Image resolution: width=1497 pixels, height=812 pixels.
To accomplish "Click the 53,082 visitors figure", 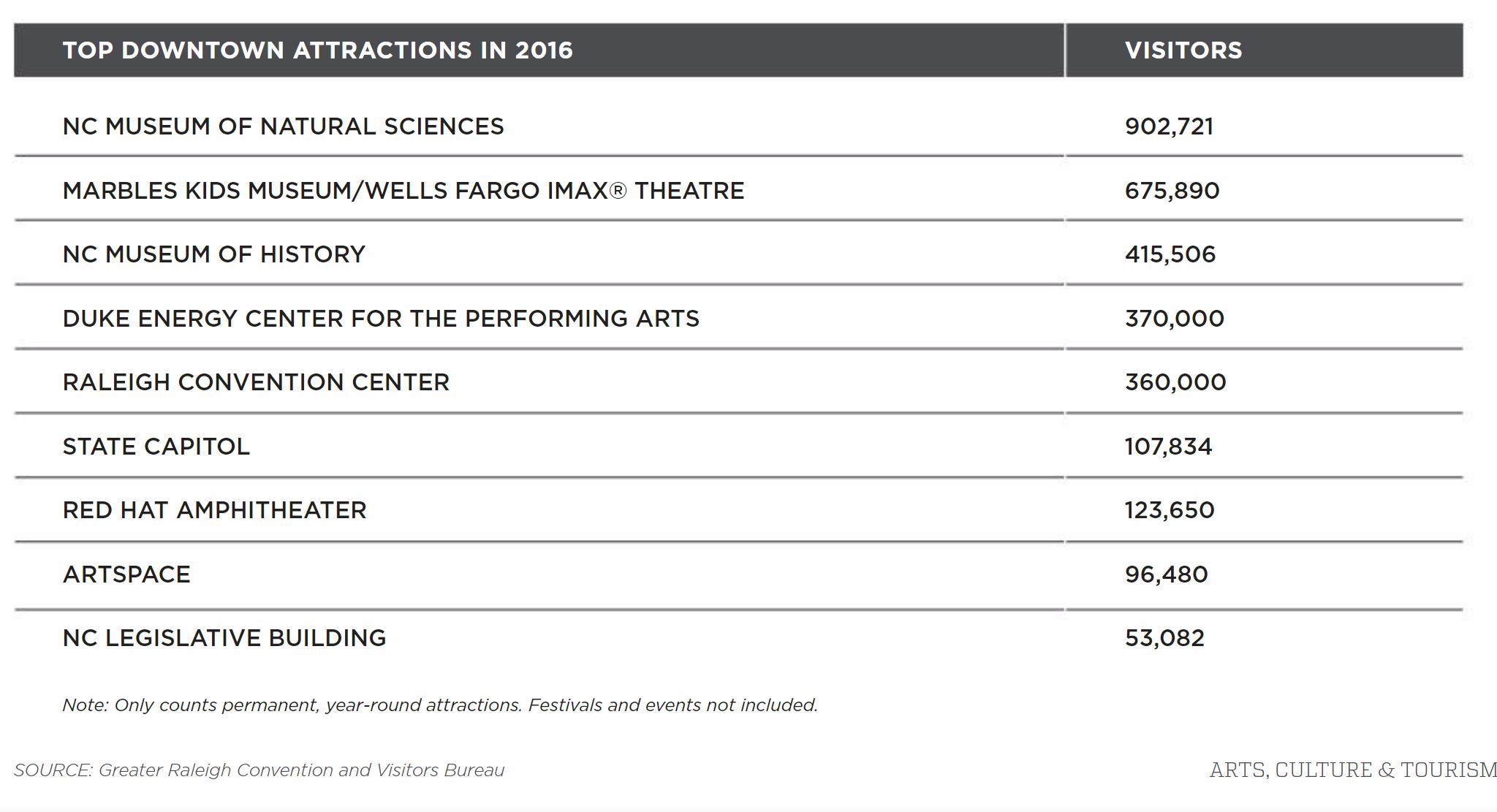I will (x=1164, y=638).
